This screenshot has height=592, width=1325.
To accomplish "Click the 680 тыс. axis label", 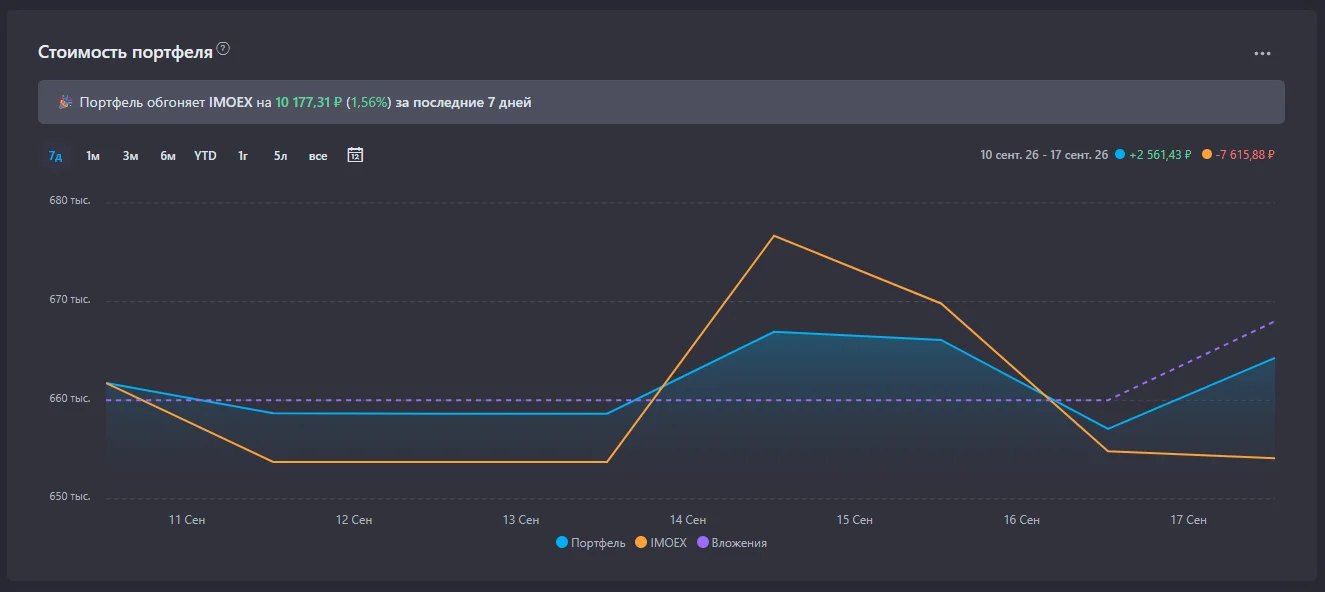I will pyautogui.click(x=70, y=201).
